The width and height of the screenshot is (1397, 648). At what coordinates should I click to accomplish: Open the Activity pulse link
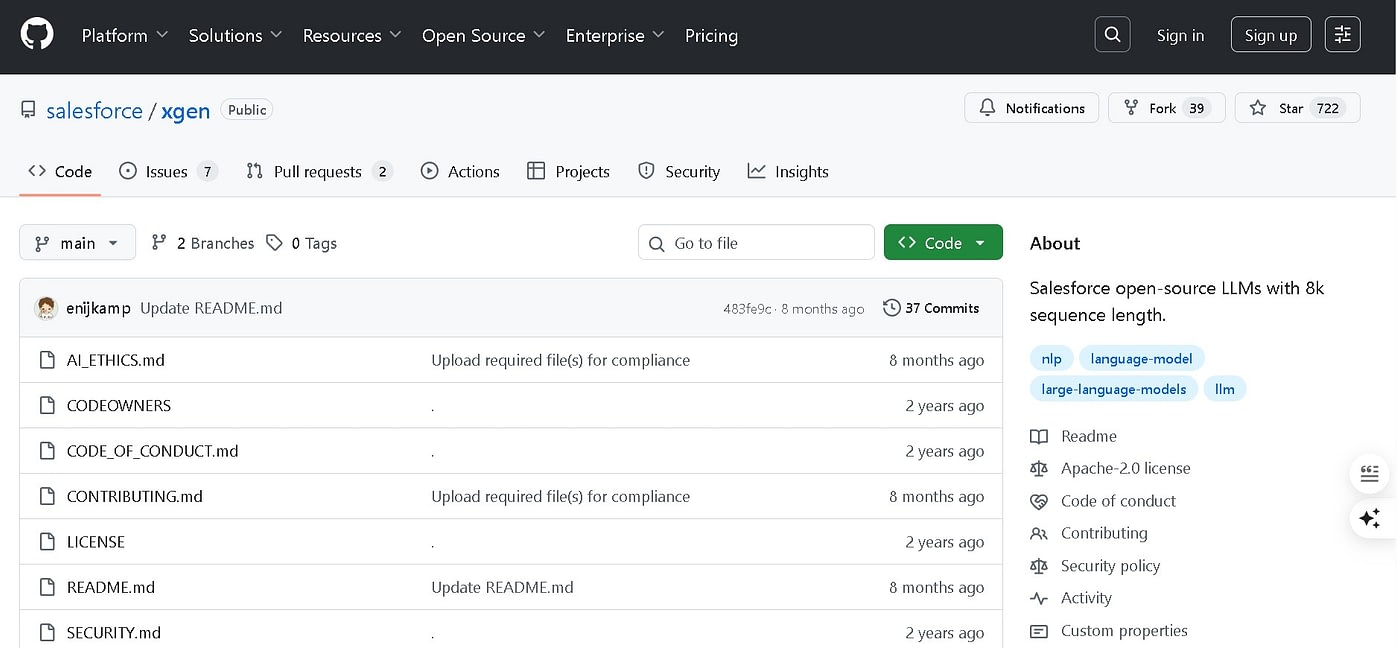[1086, 598]
